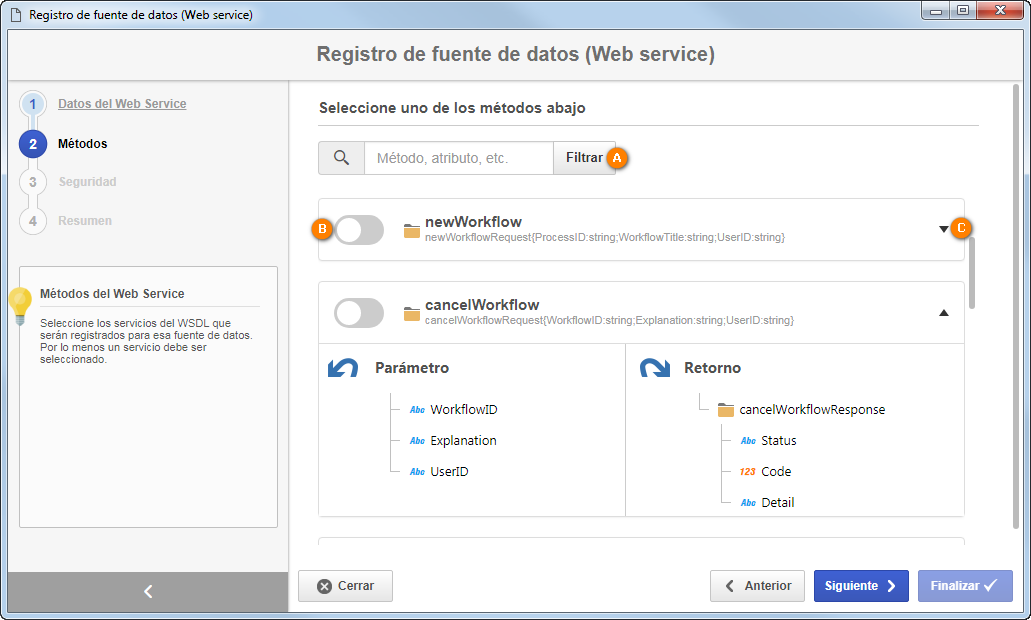1031x620 pixels.
Task: Select the Explanation parameter
Action: point(464,441)
